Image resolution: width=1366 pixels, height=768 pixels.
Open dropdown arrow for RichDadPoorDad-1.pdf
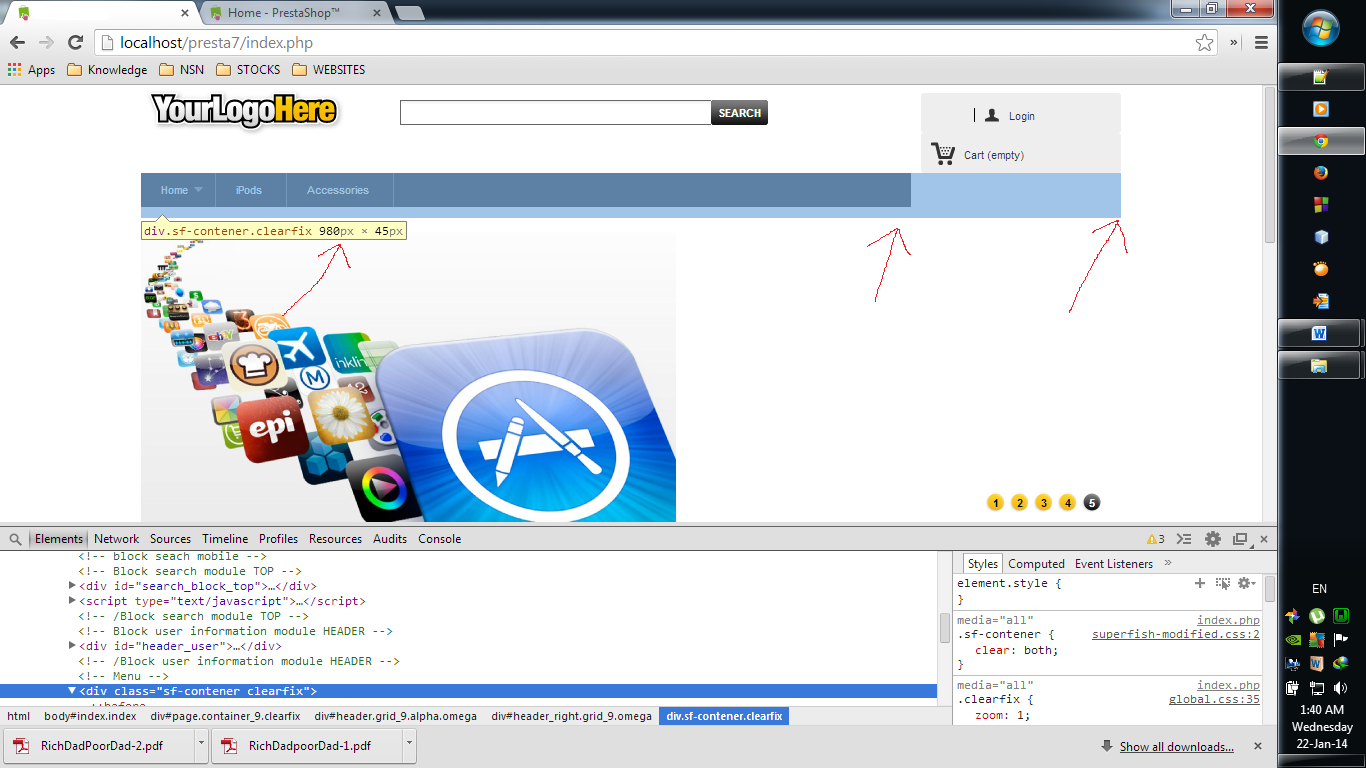click(x=409, y=746)
